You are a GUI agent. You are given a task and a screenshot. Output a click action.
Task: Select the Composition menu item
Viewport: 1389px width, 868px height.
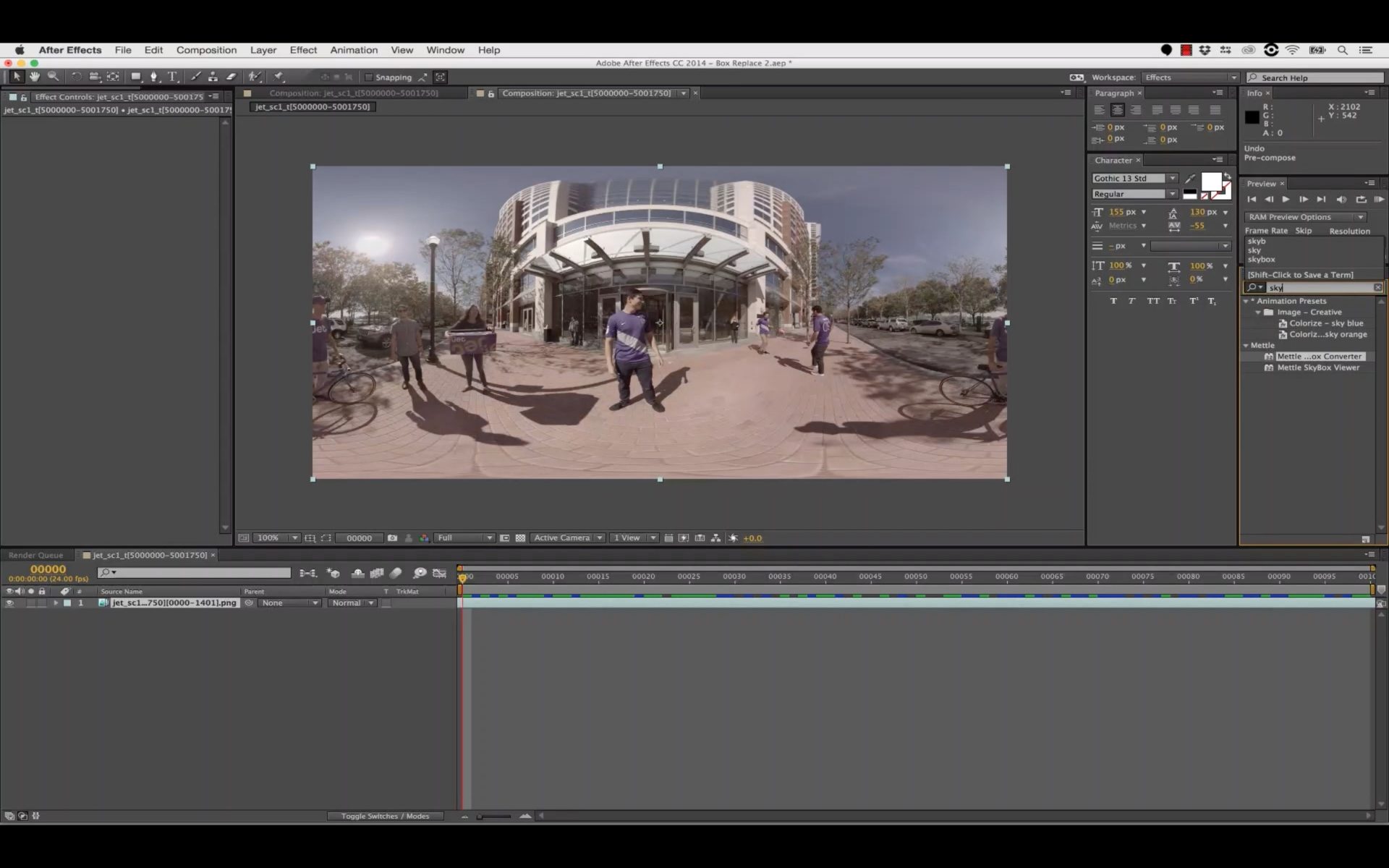206,49
